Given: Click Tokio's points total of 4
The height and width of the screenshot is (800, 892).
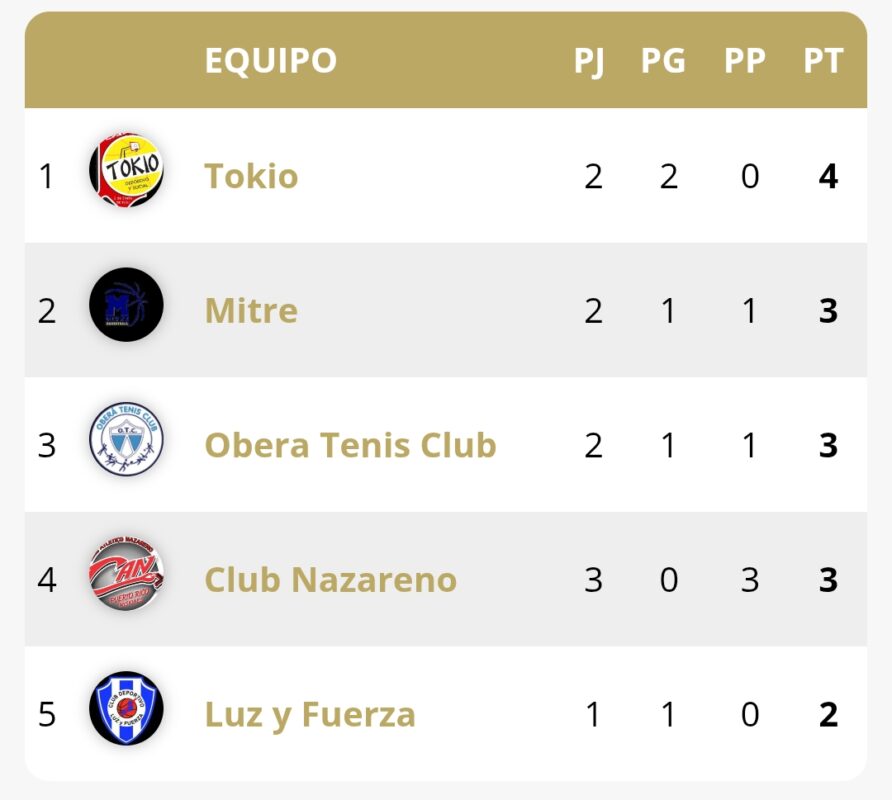Looking at the screenshot, I should tap(828, 177).
